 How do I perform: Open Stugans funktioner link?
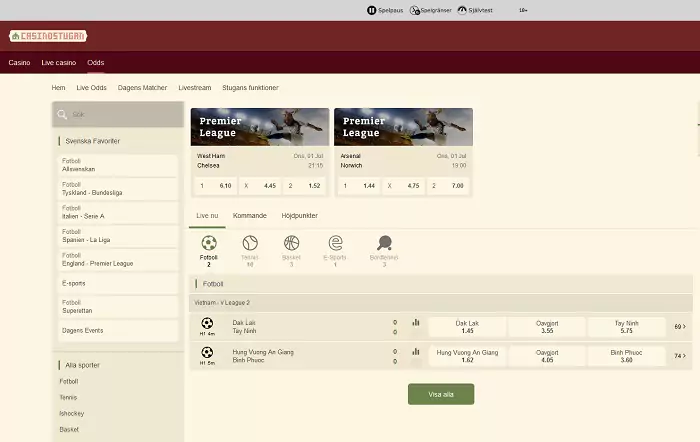click(250, 88)
